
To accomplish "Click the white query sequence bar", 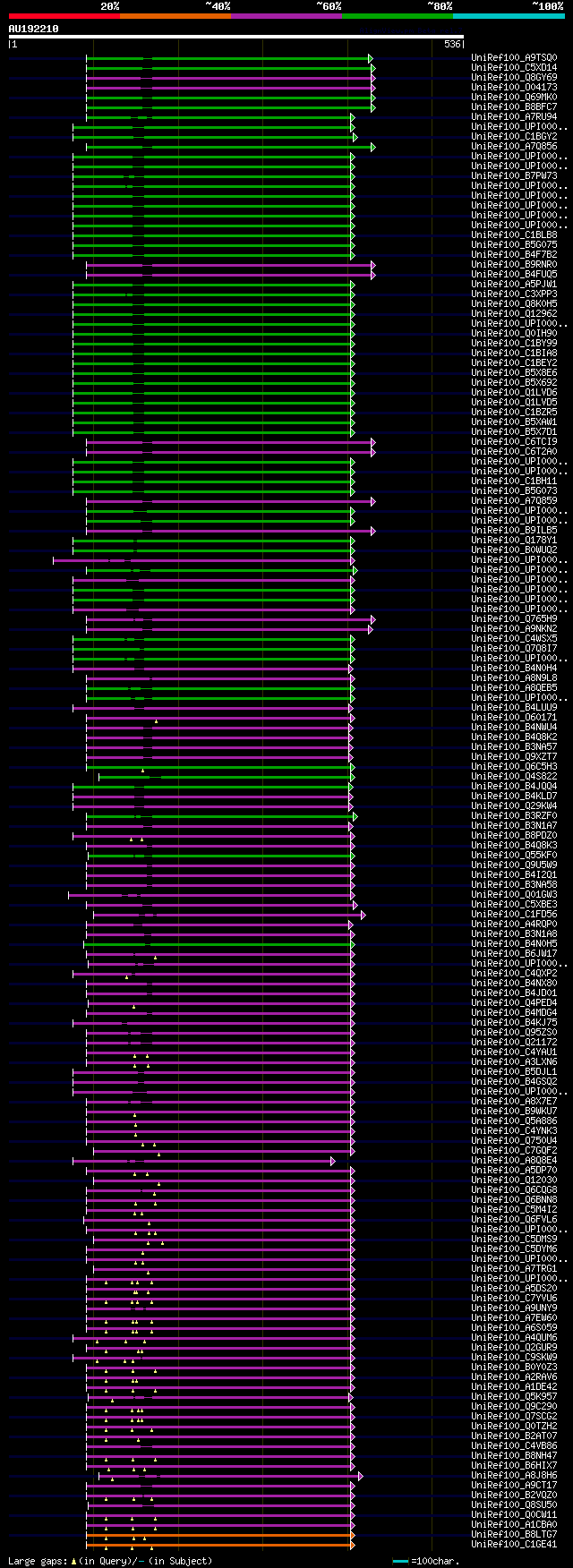I will (236, 38).
